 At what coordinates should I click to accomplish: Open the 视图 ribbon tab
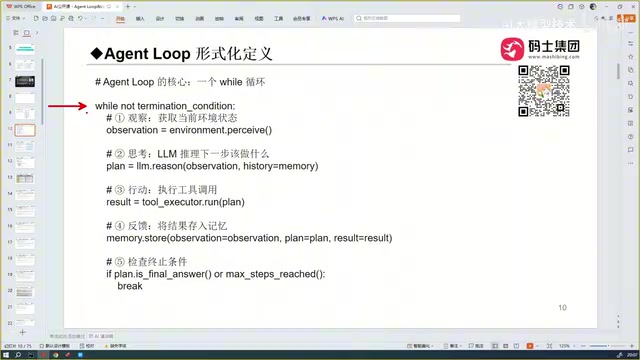click(x=259, y=18)
